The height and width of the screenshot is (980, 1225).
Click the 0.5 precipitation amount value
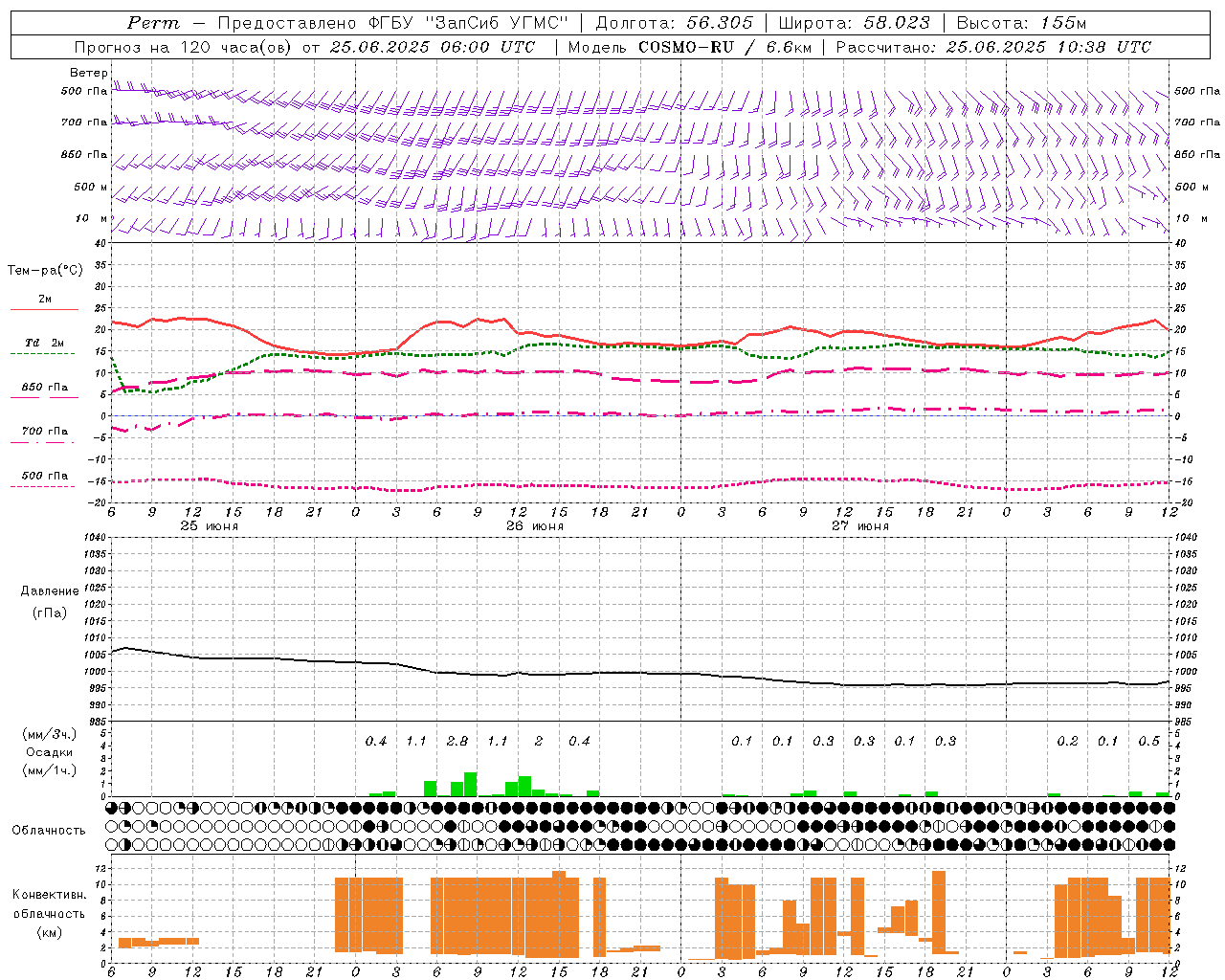pos(1148,741)
